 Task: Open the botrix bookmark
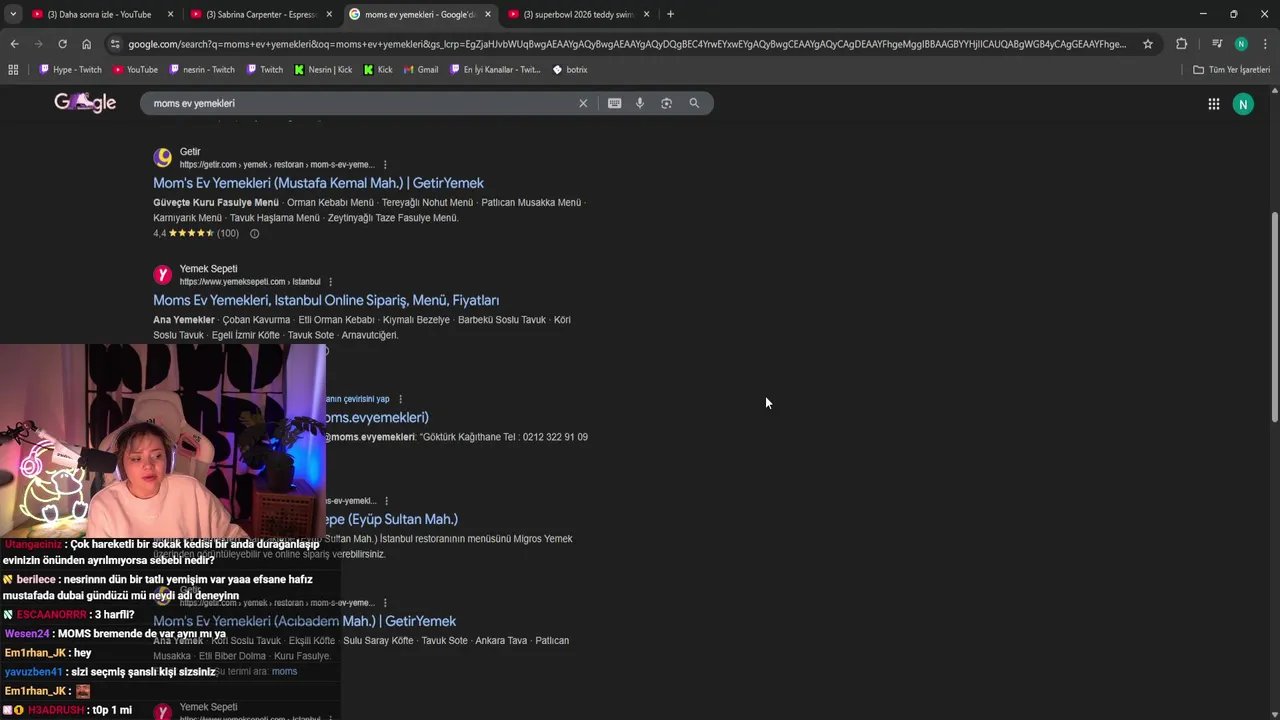tap(570, 70)
